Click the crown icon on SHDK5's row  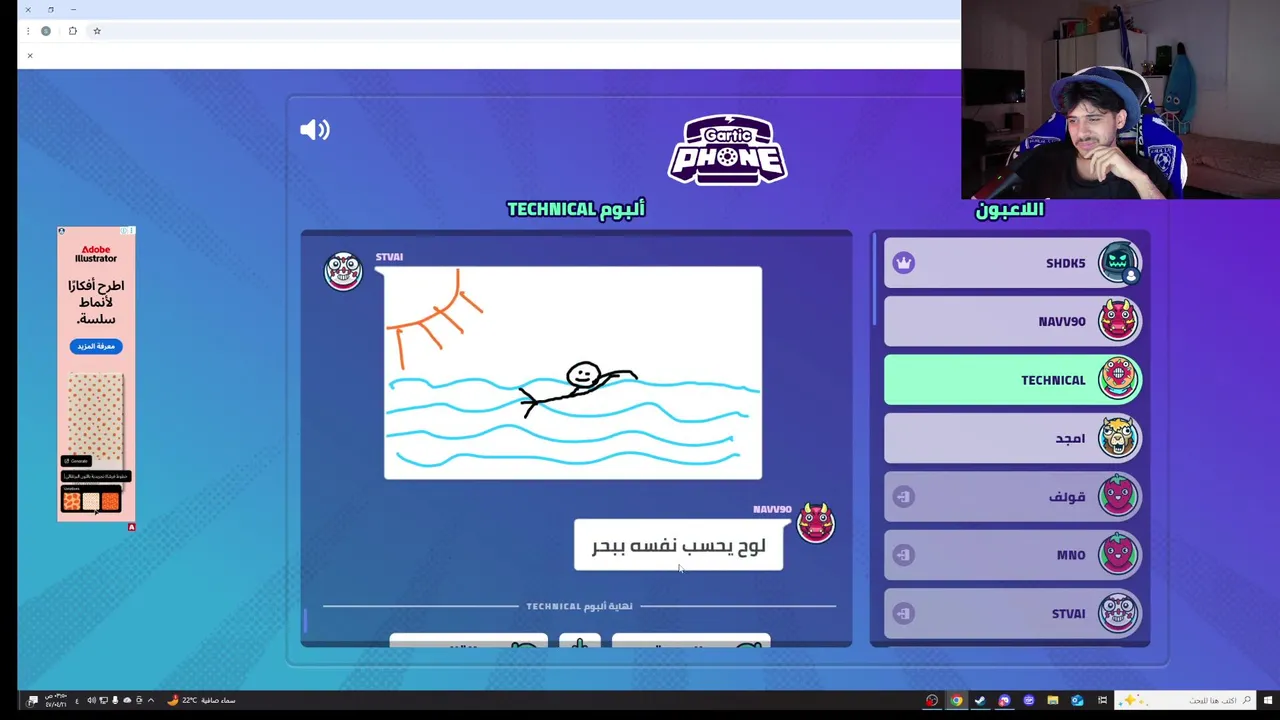click(904, 263)
